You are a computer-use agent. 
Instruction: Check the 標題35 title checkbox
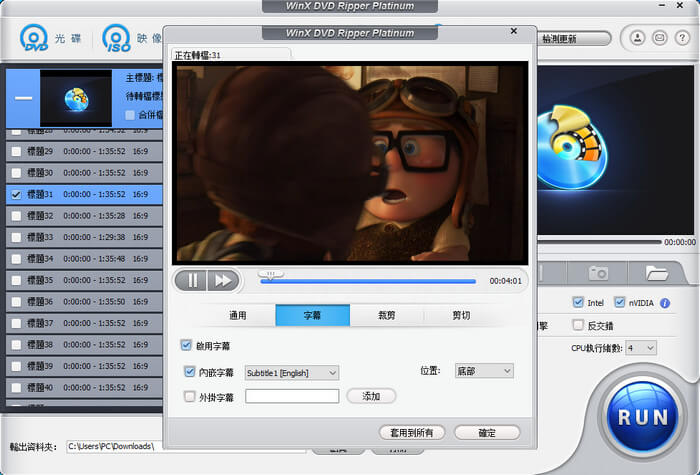coord(16,280)
